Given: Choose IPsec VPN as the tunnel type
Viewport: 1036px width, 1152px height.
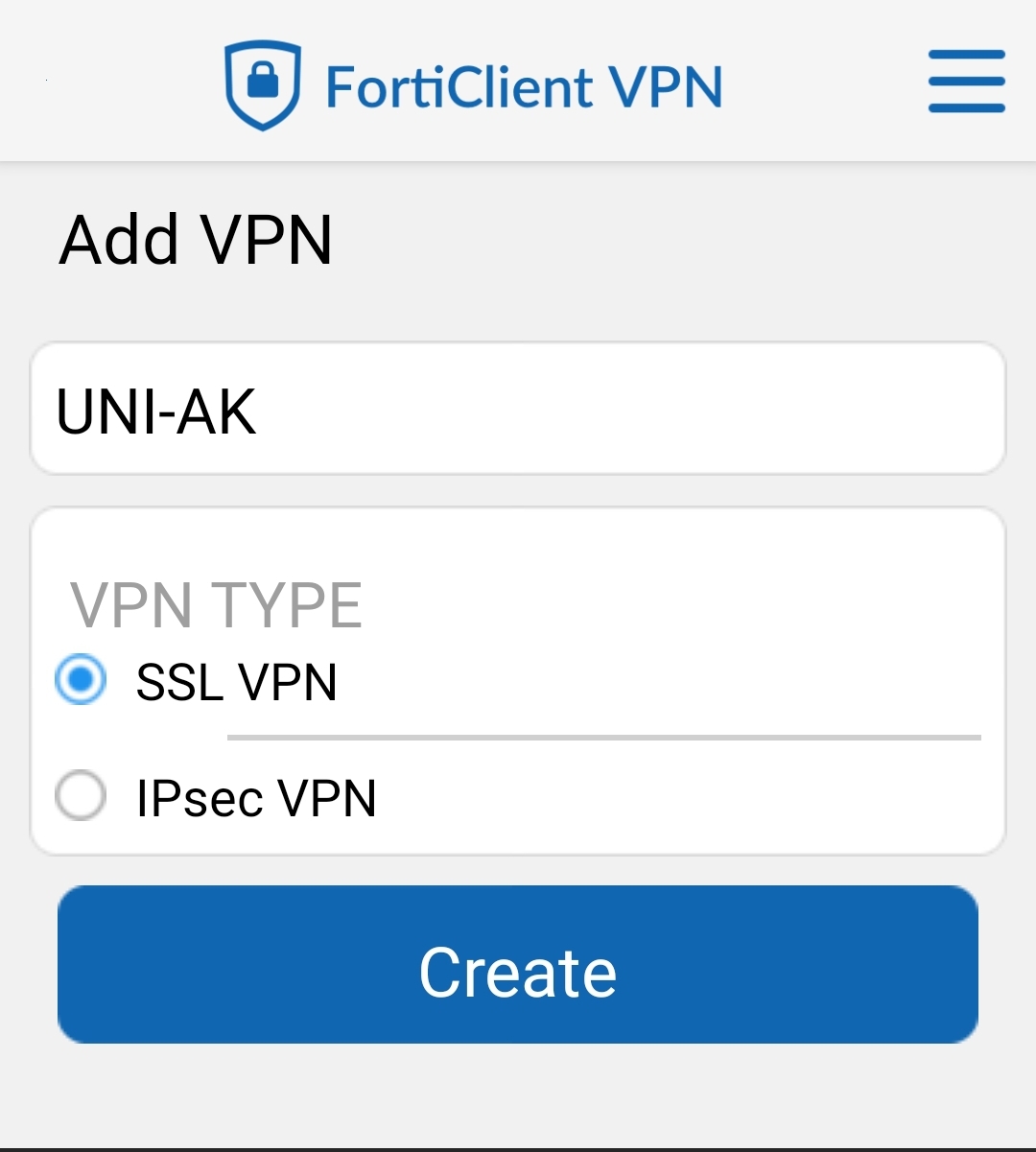Looking at the screenshot, I should (81, 796).
